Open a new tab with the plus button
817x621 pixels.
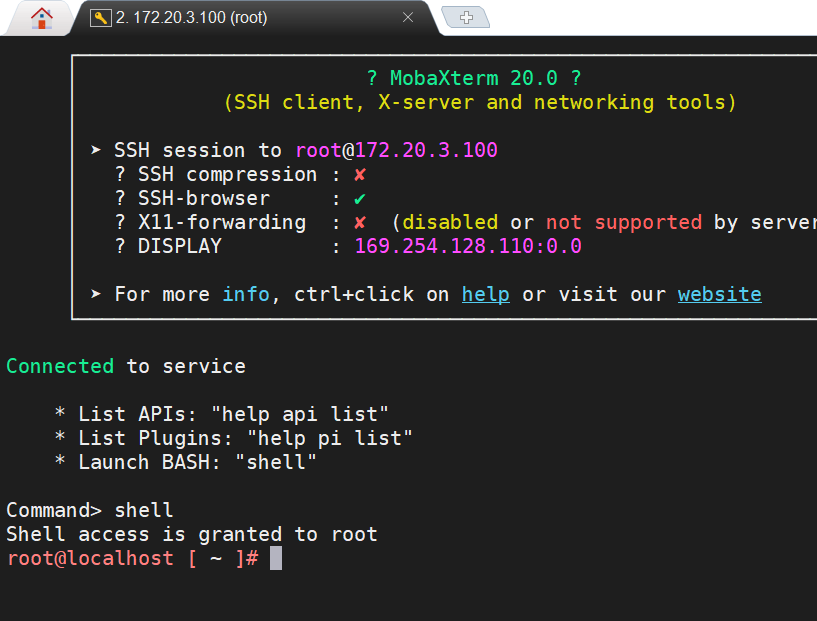[x=466, y=17]
